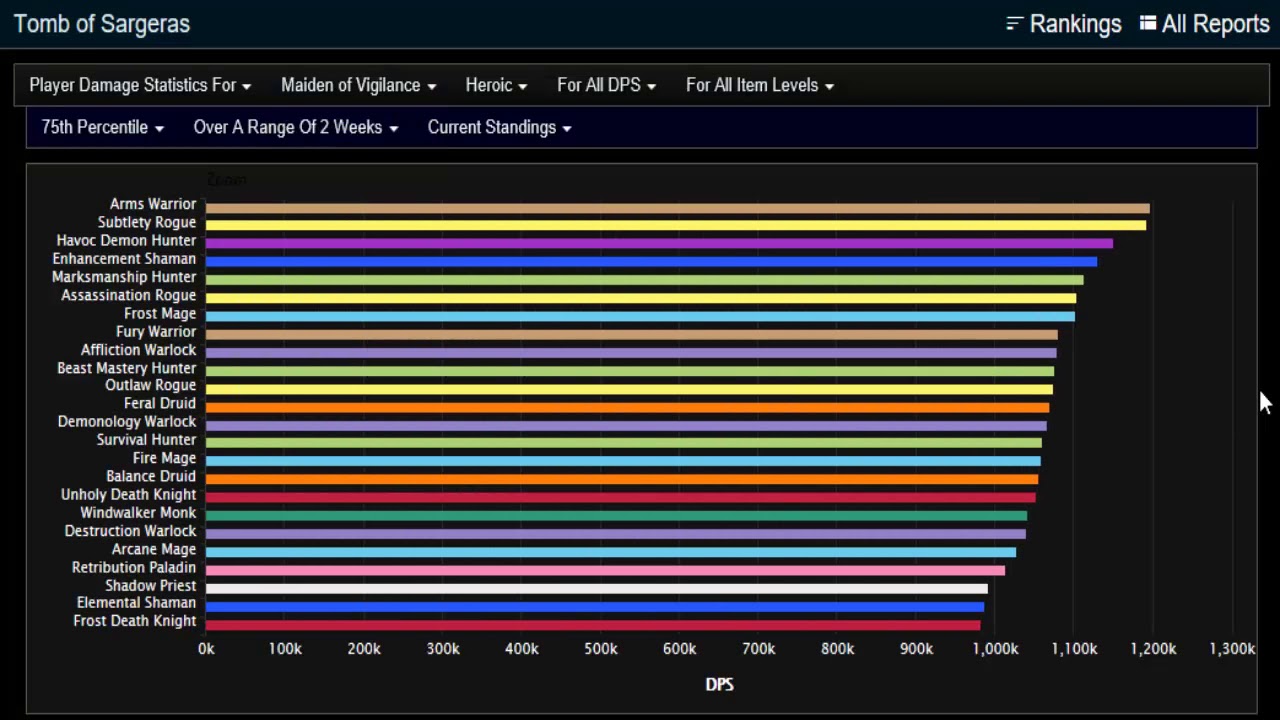Click the Destruction Warlock label
This screenshot has height=720, width=1280.
(x=131, y=531)
